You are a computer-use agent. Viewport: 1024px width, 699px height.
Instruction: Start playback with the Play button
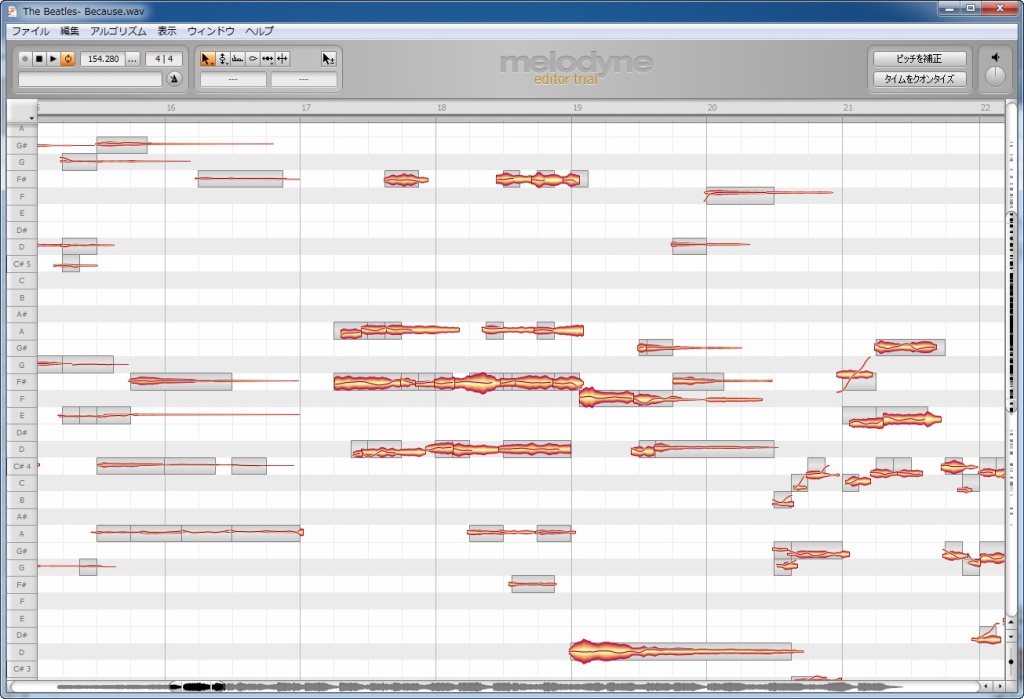(x=54, y=59)
